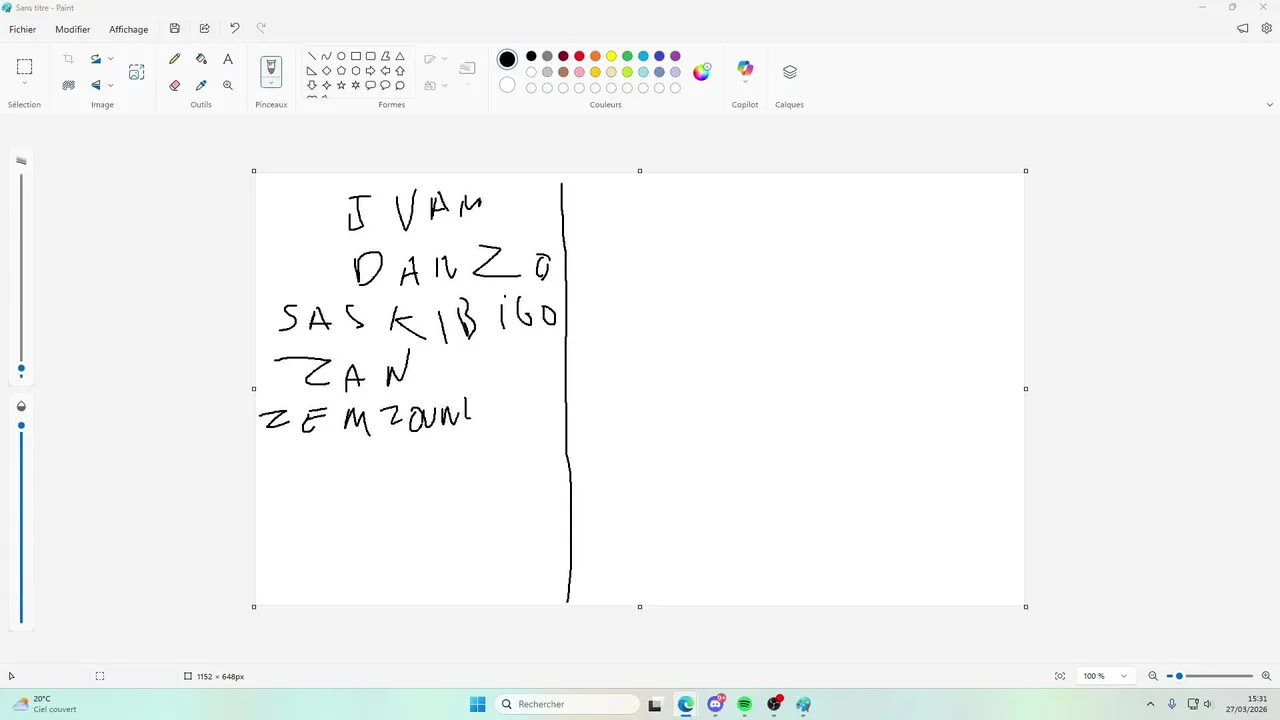Click the Save icon in title toolbar
This screenshot has width=1280, height=720.
click(175, 29)
